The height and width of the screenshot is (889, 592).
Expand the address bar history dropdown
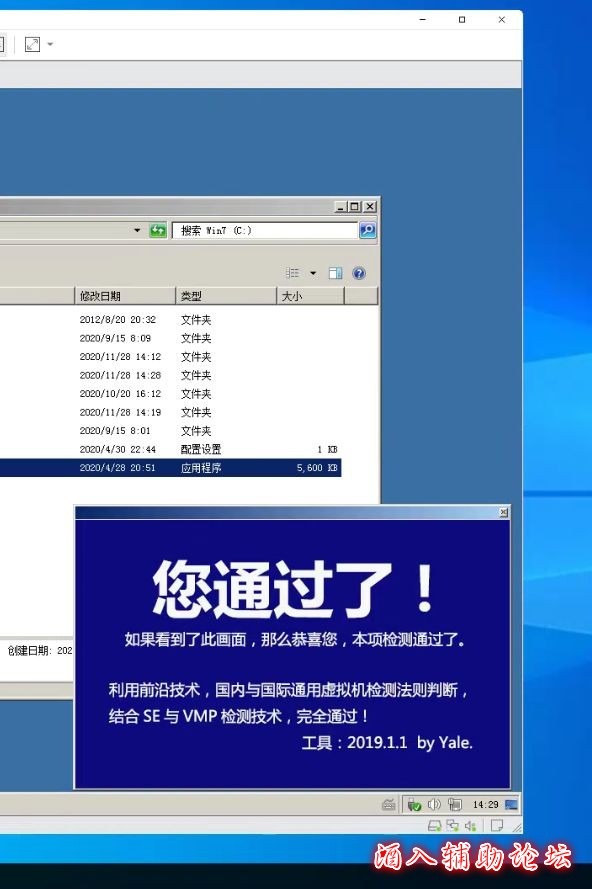click(x=137, y=230)
